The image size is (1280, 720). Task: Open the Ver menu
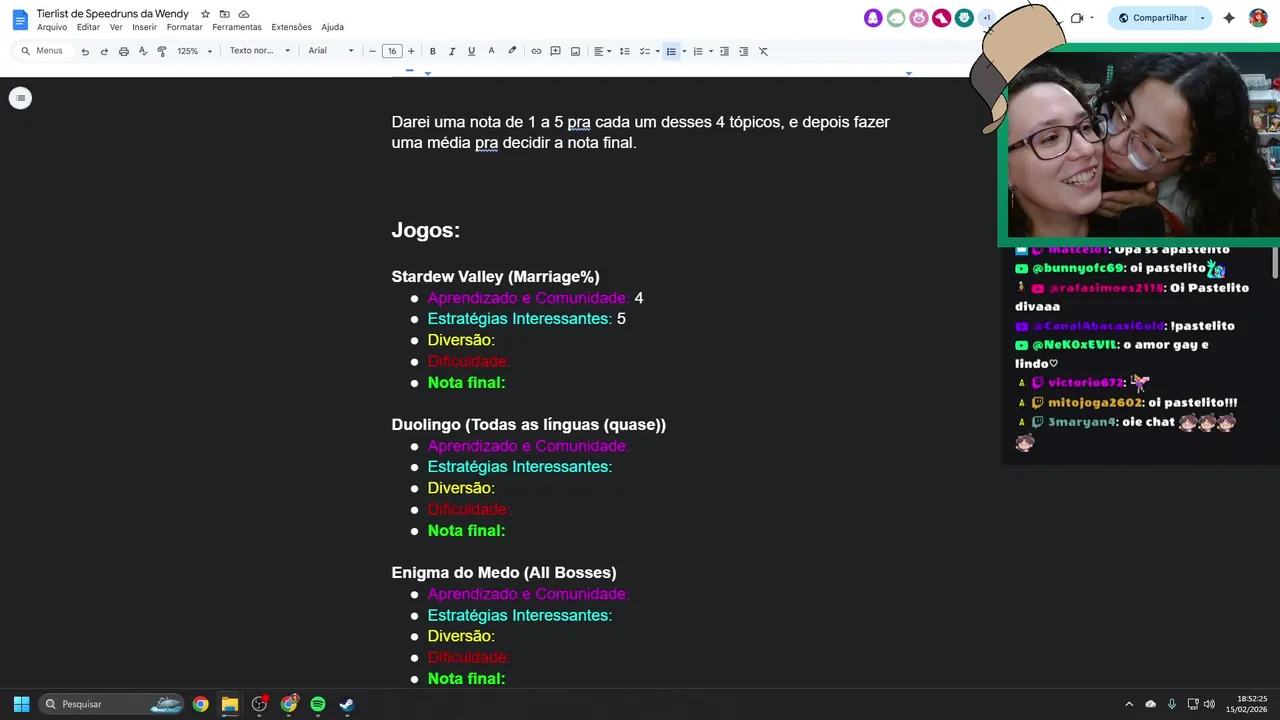pos(116,27)
